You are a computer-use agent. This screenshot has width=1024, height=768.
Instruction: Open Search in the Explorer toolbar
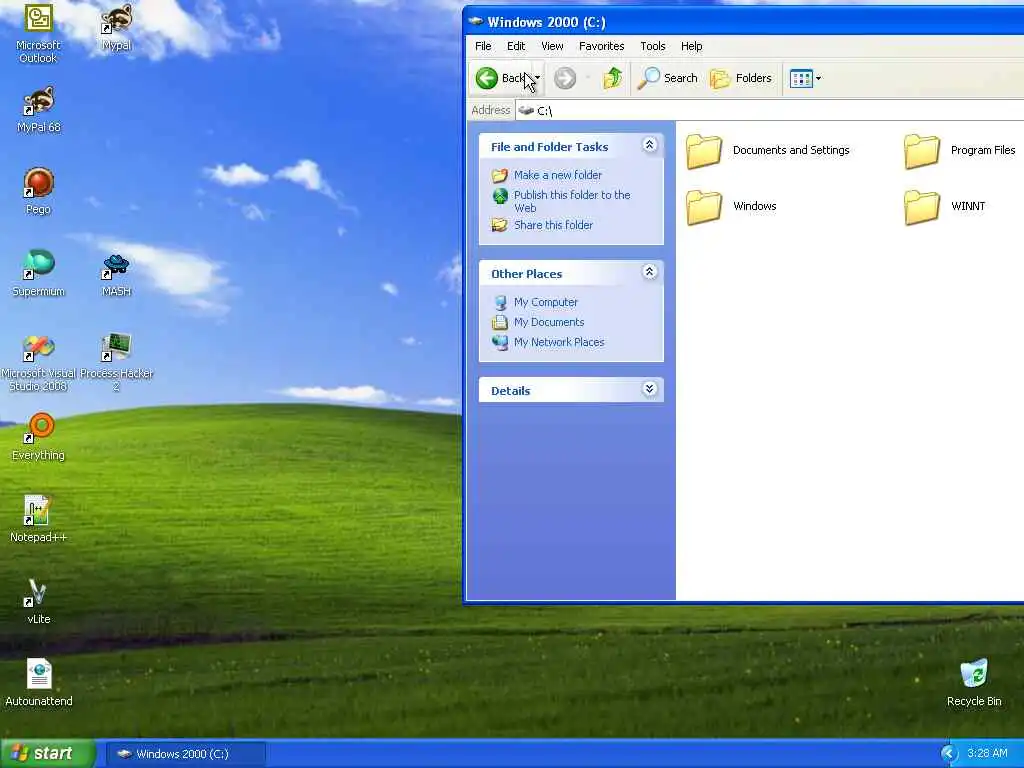click(x=667, y=78)
